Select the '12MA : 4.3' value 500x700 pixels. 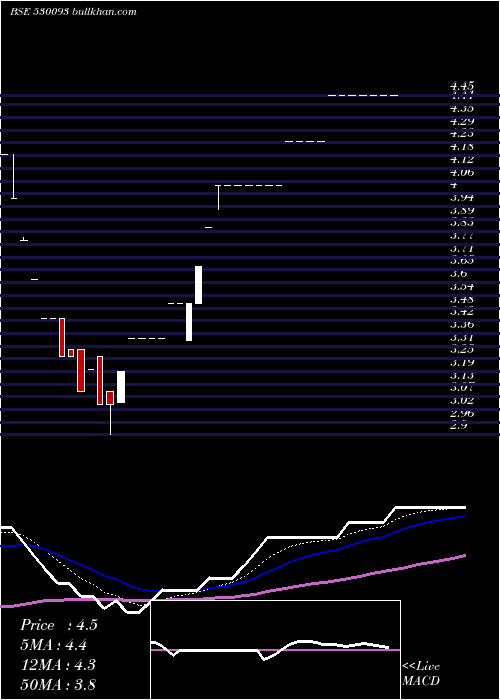tap(58, 665)
